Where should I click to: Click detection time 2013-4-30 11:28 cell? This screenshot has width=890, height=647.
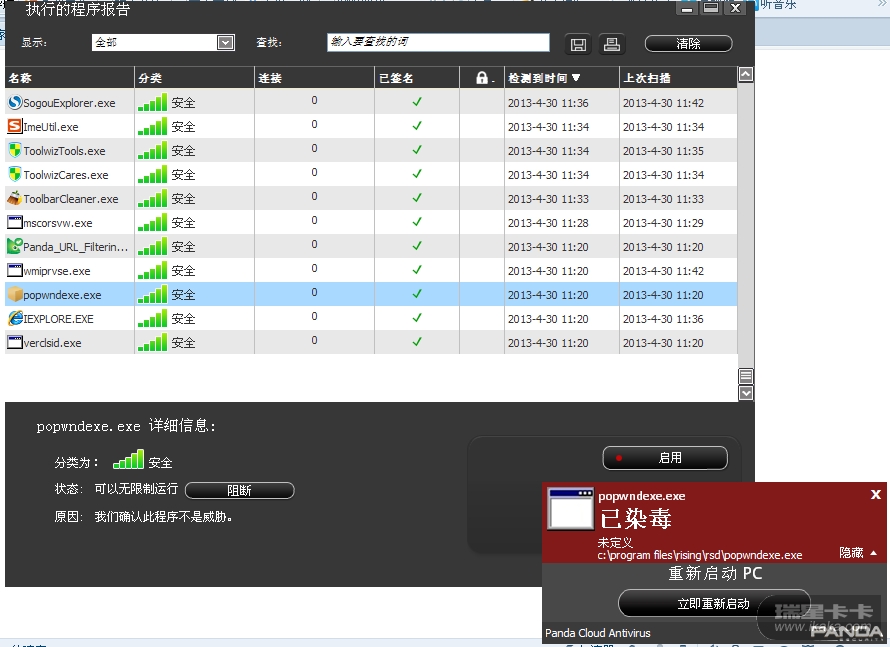pos(548,223)
